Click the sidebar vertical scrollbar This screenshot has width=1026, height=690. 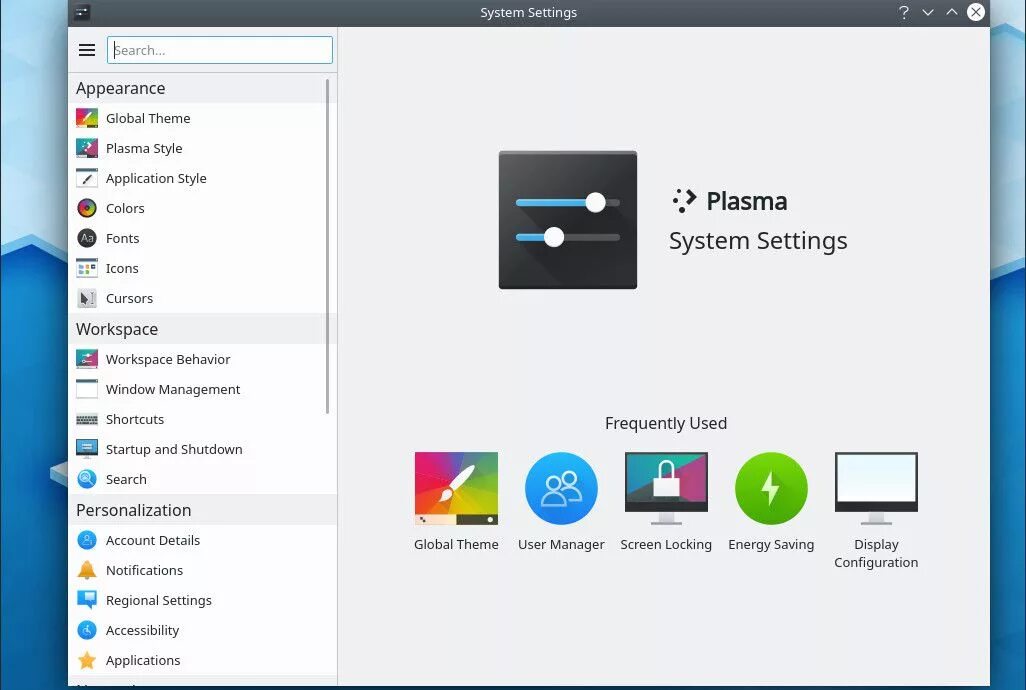pyautogui.click(x=327, y=247)
